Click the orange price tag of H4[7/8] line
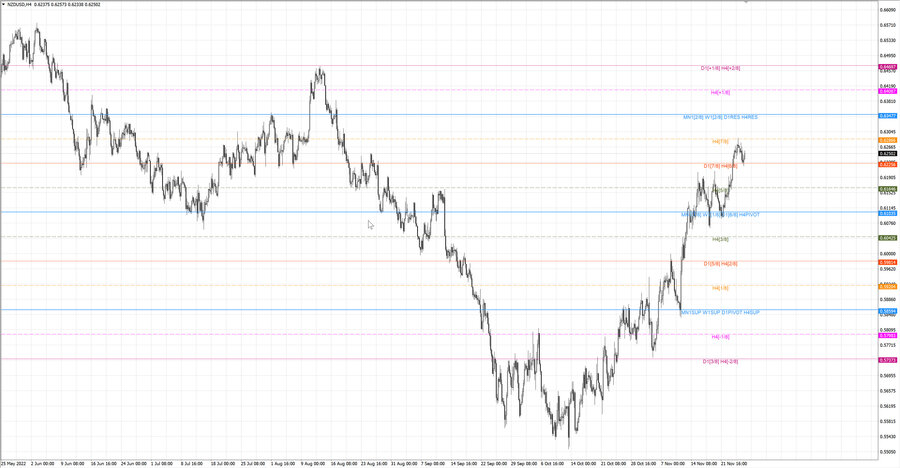The height and width of the screenshot is (468, 900). click(888, 140)
